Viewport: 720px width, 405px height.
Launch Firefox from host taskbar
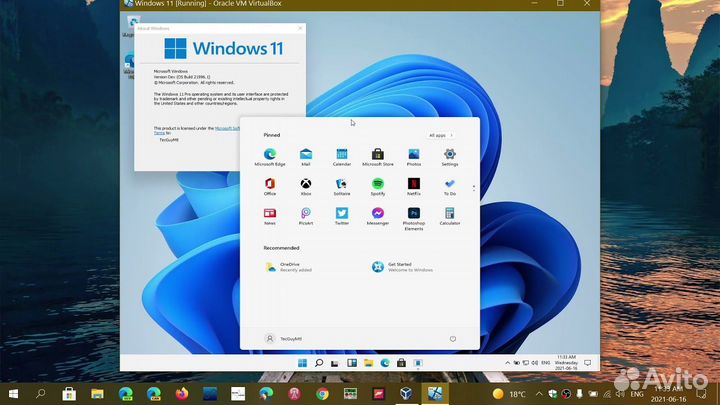point(182,394)
